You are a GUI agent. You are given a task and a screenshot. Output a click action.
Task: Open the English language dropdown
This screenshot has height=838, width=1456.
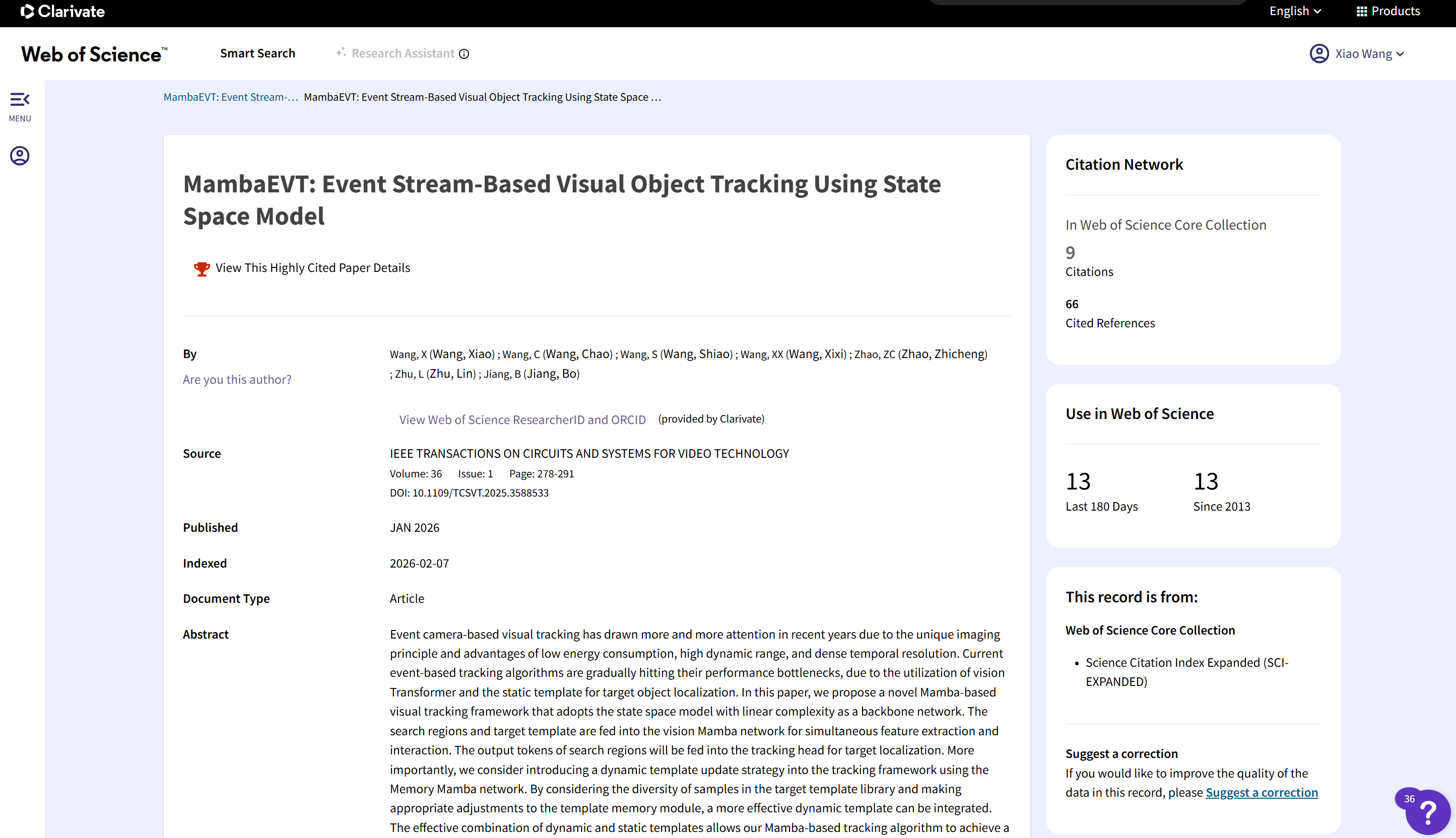click(x=1295, y=11)
